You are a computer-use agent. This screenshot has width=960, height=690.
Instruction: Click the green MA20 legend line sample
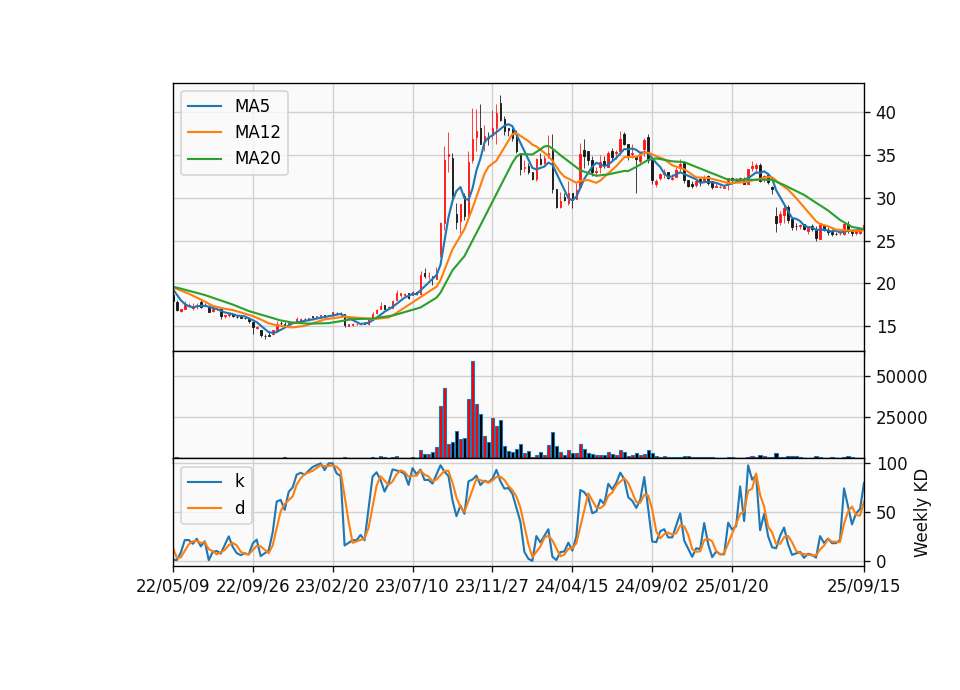(204, 159)
